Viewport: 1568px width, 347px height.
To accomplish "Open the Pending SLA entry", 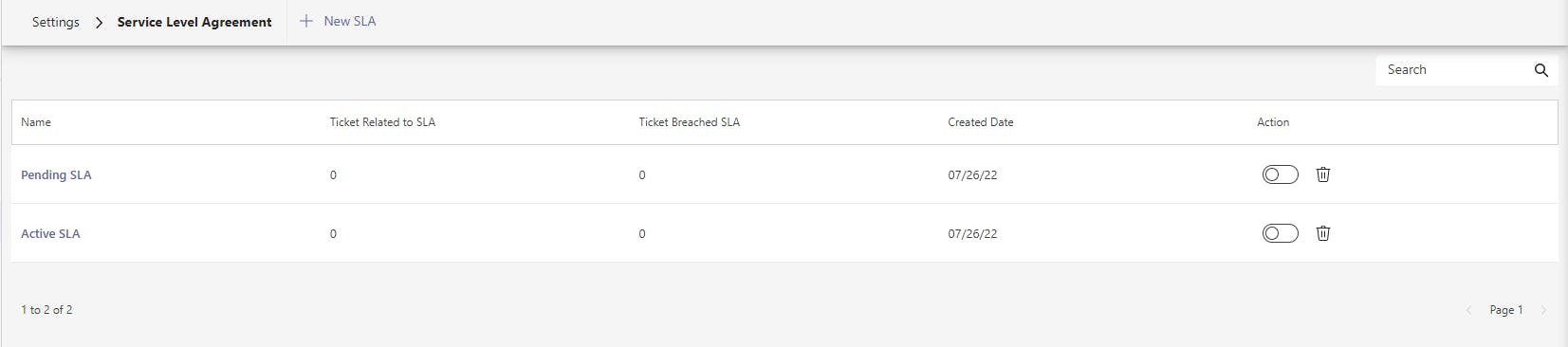I will pos(56,174).
